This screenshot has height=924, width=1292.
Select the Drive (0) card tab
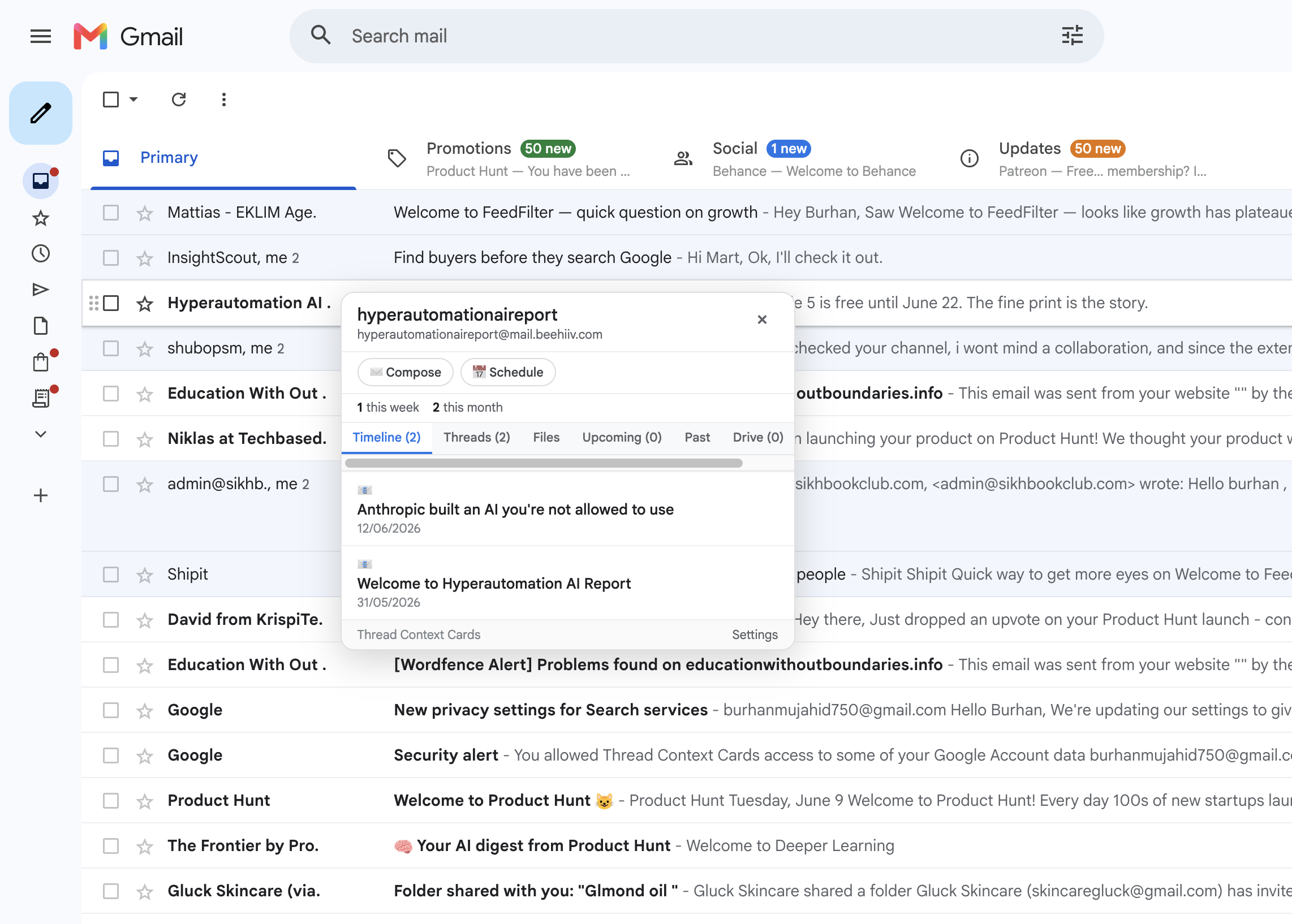coord(757,437)
